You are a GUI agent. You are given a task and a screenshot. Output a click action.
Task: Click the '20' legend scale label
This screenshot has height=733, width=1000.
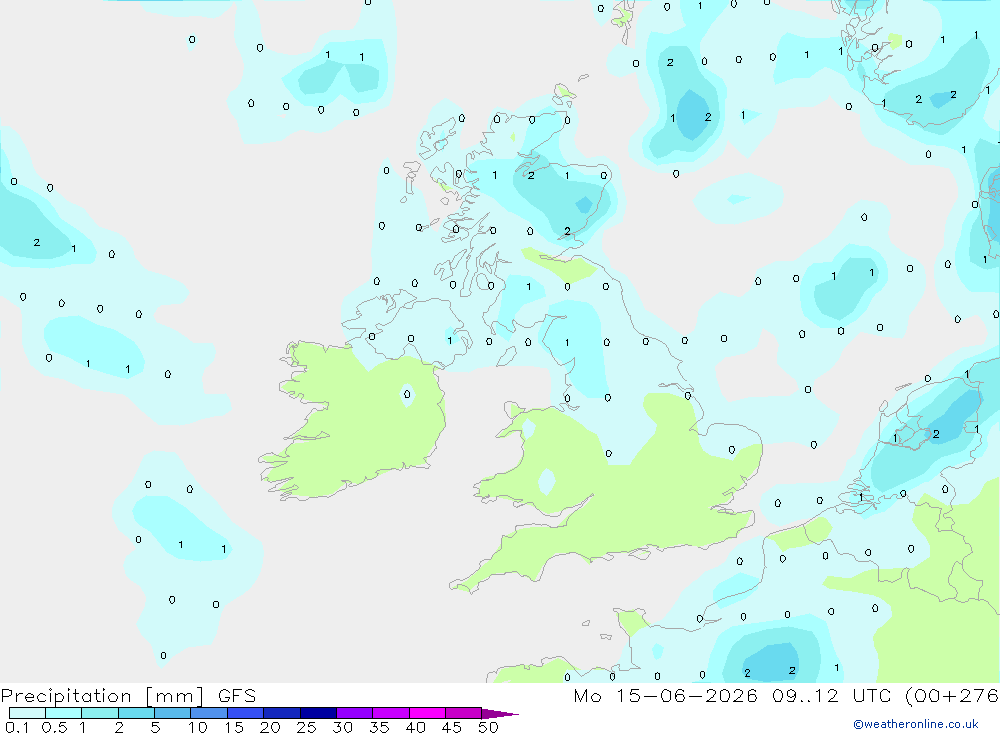(x=270, y=727)
